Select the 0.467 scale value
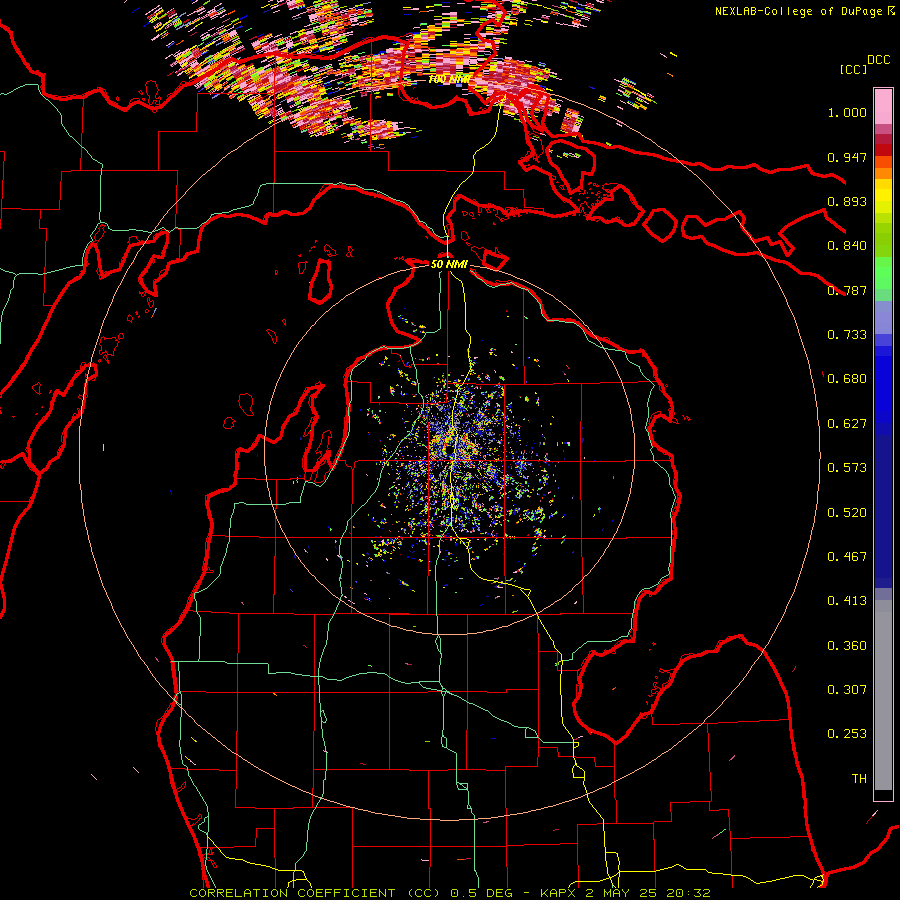 [847, 557]
